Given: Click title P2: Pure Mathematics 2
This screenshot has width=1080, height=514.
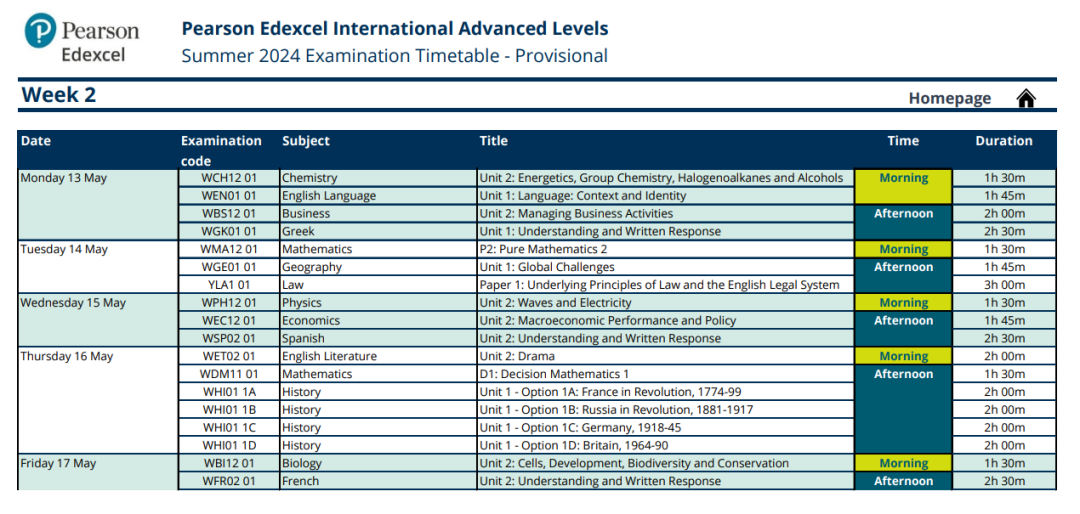Looking at the screenshot, I should 543,249.
